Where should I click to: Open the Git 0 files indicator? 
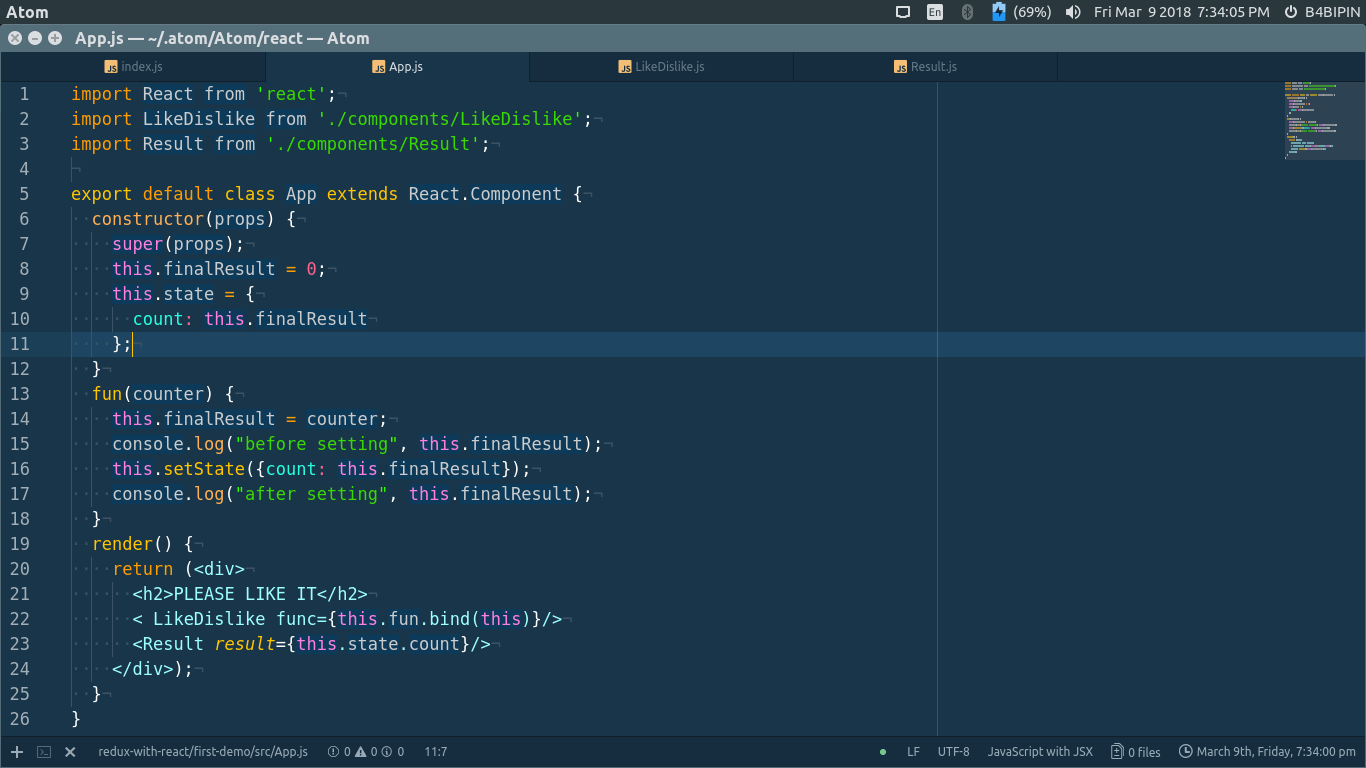click(x=1134, y=751)
